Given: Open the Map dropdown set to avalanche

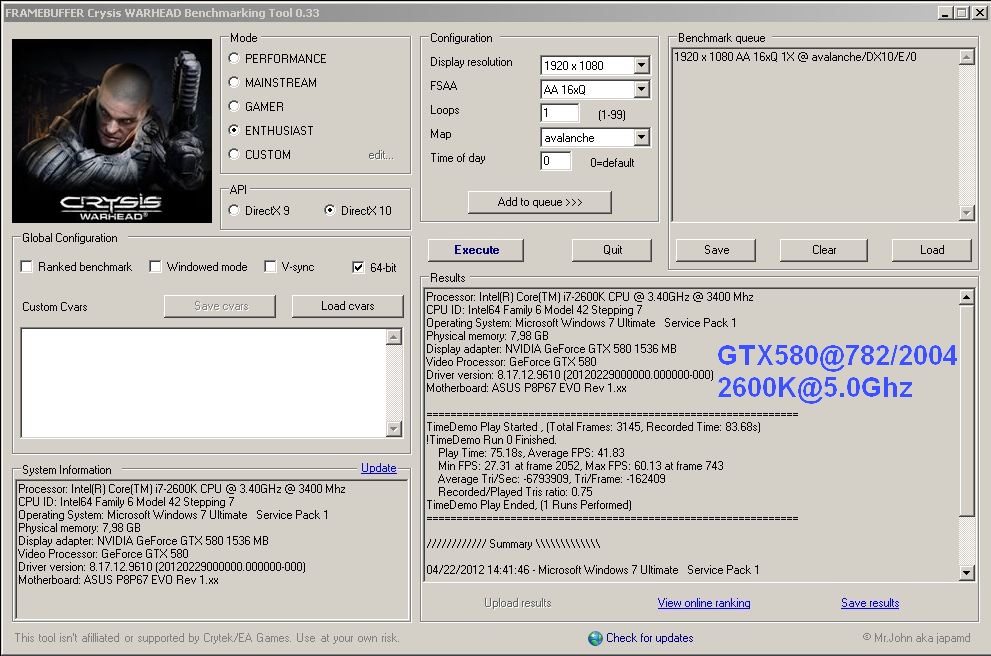Looking at the screenshot, I should (641, 137).
